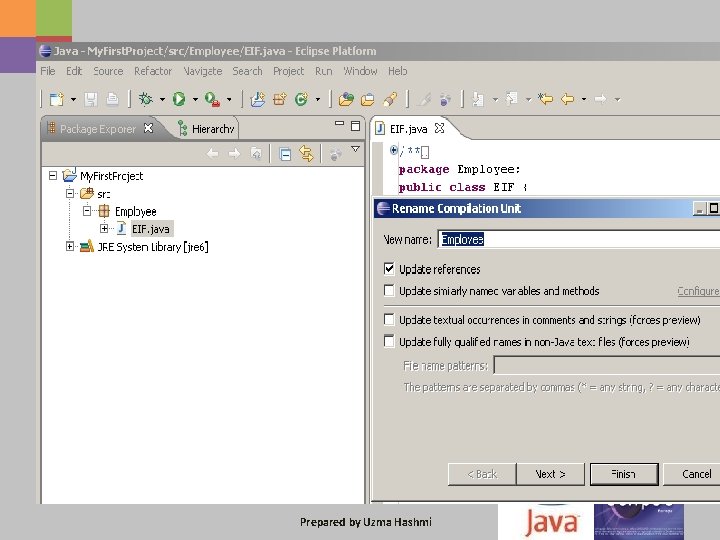
Task: Open the Search menu
Action: [248, 71]
